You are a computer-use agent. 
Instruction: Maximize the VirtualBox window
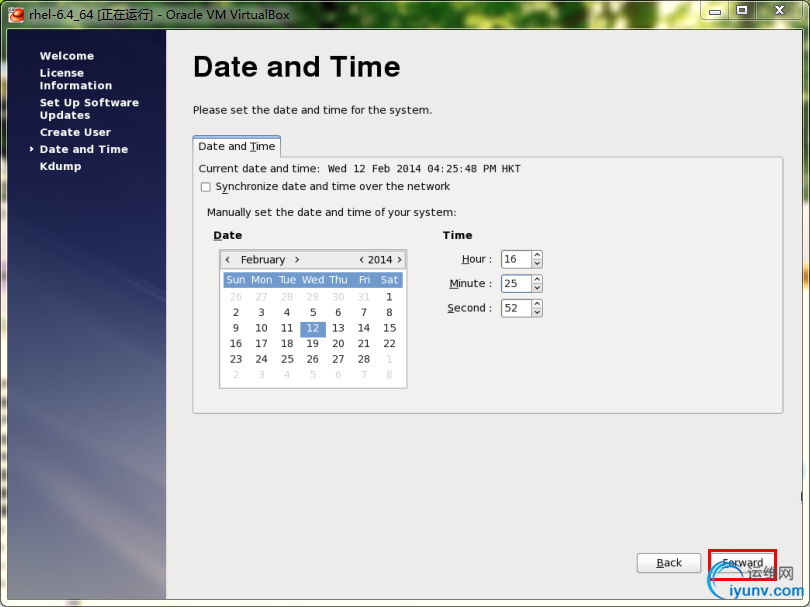pos(742,11)
